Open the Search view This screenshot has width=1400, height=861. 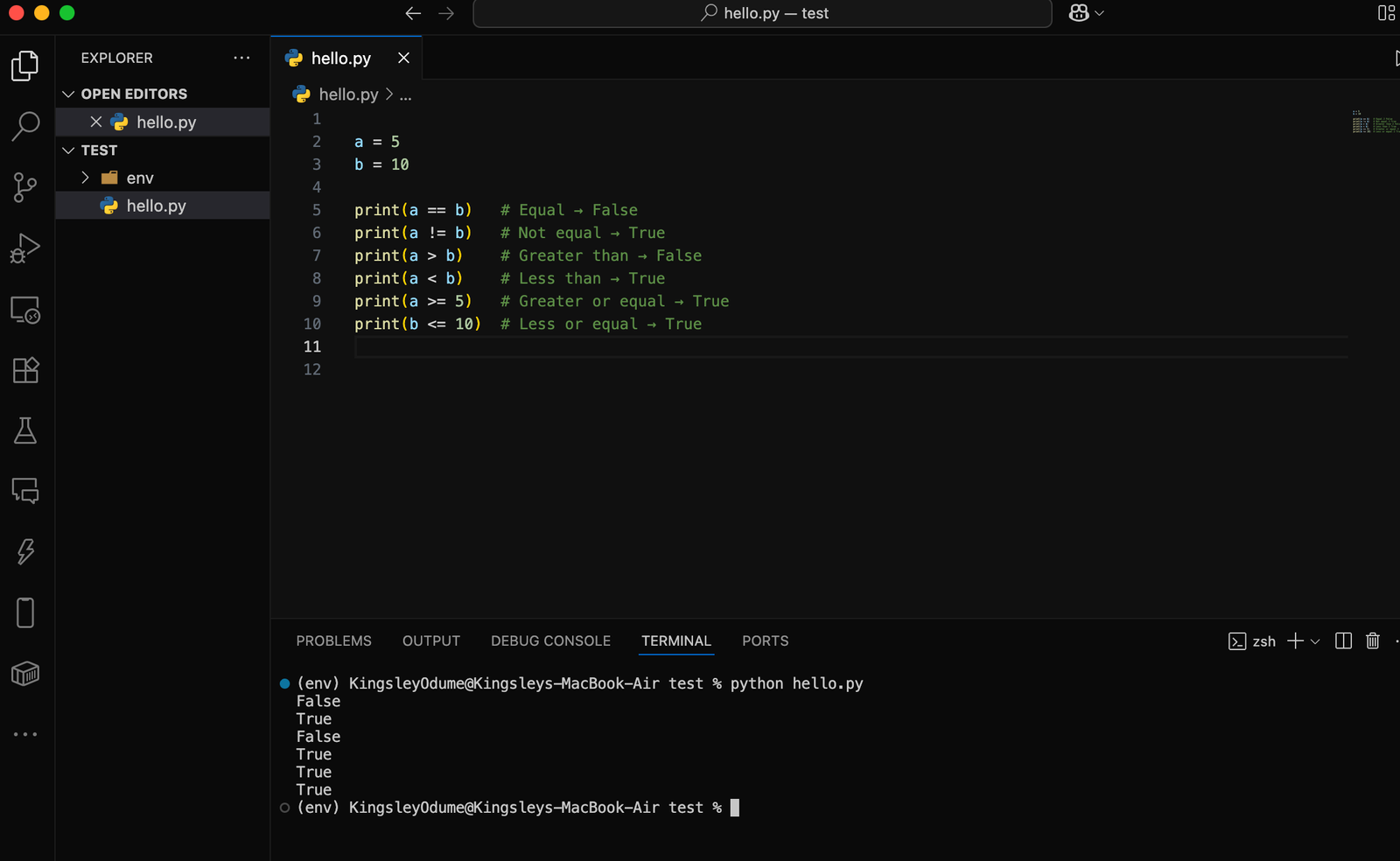[25, 126]
